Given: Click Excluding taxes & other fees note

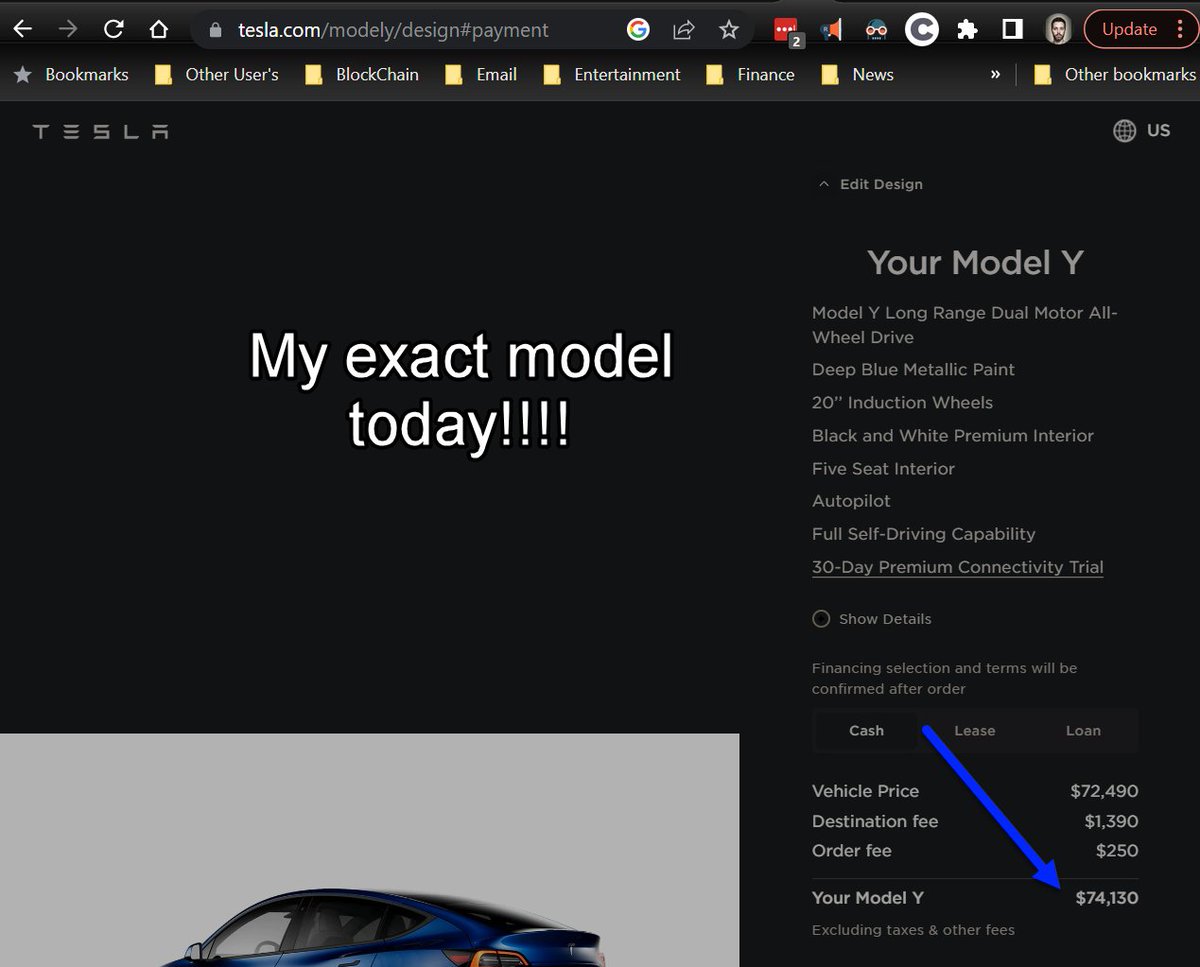Looking at the screenshot, I should [913, 930].
